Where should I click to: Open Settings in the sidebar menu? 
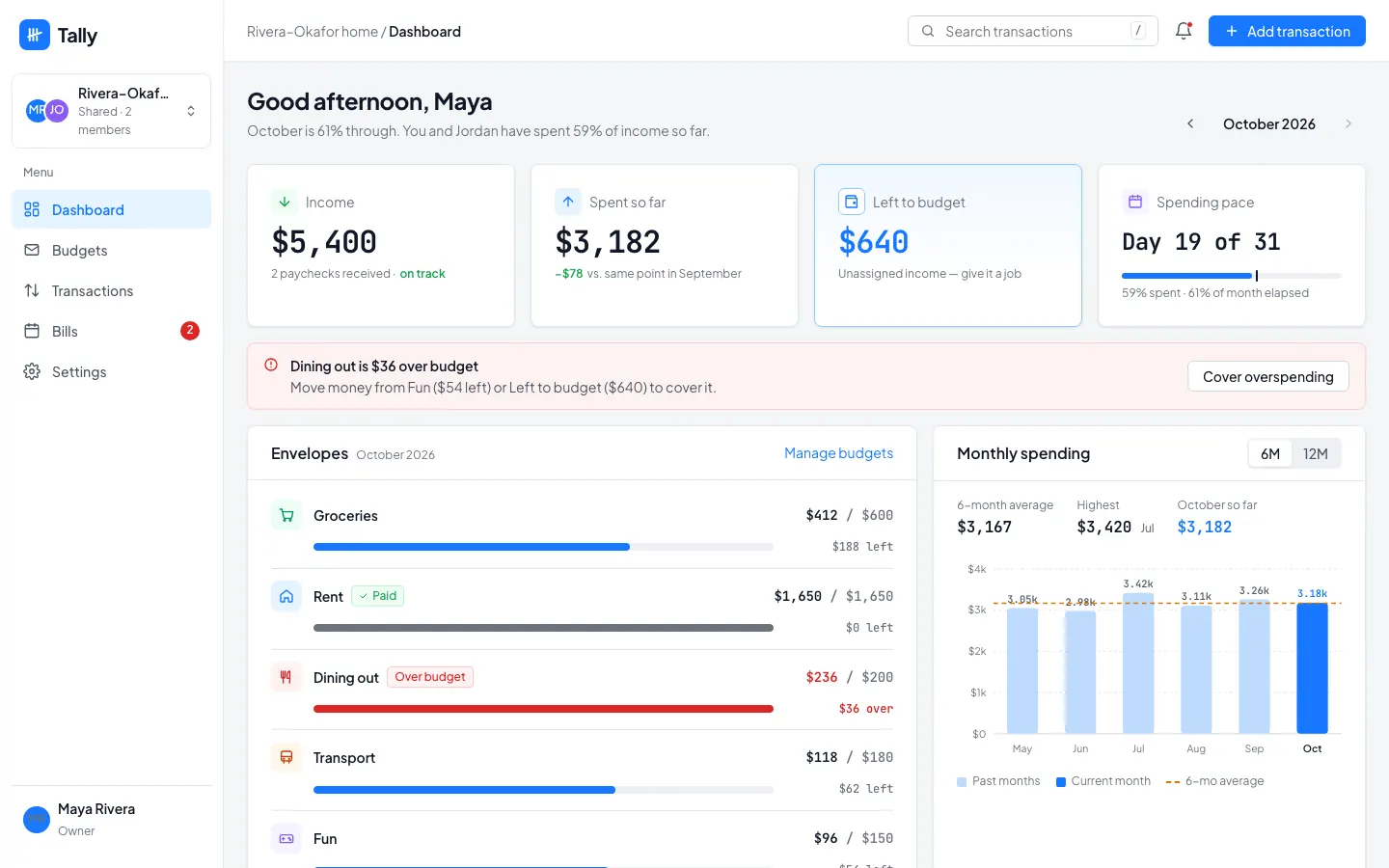[x=111, y=371]
